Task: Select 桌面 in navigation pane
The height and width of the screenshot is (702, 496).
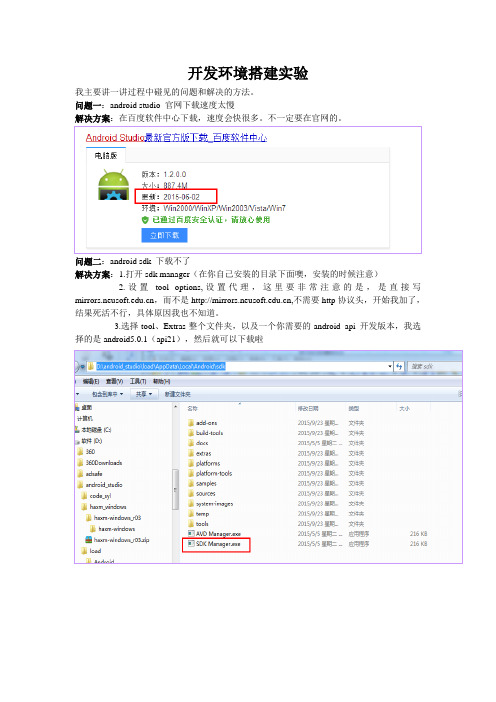Action: pyautogui.click(x=86, y=407)
